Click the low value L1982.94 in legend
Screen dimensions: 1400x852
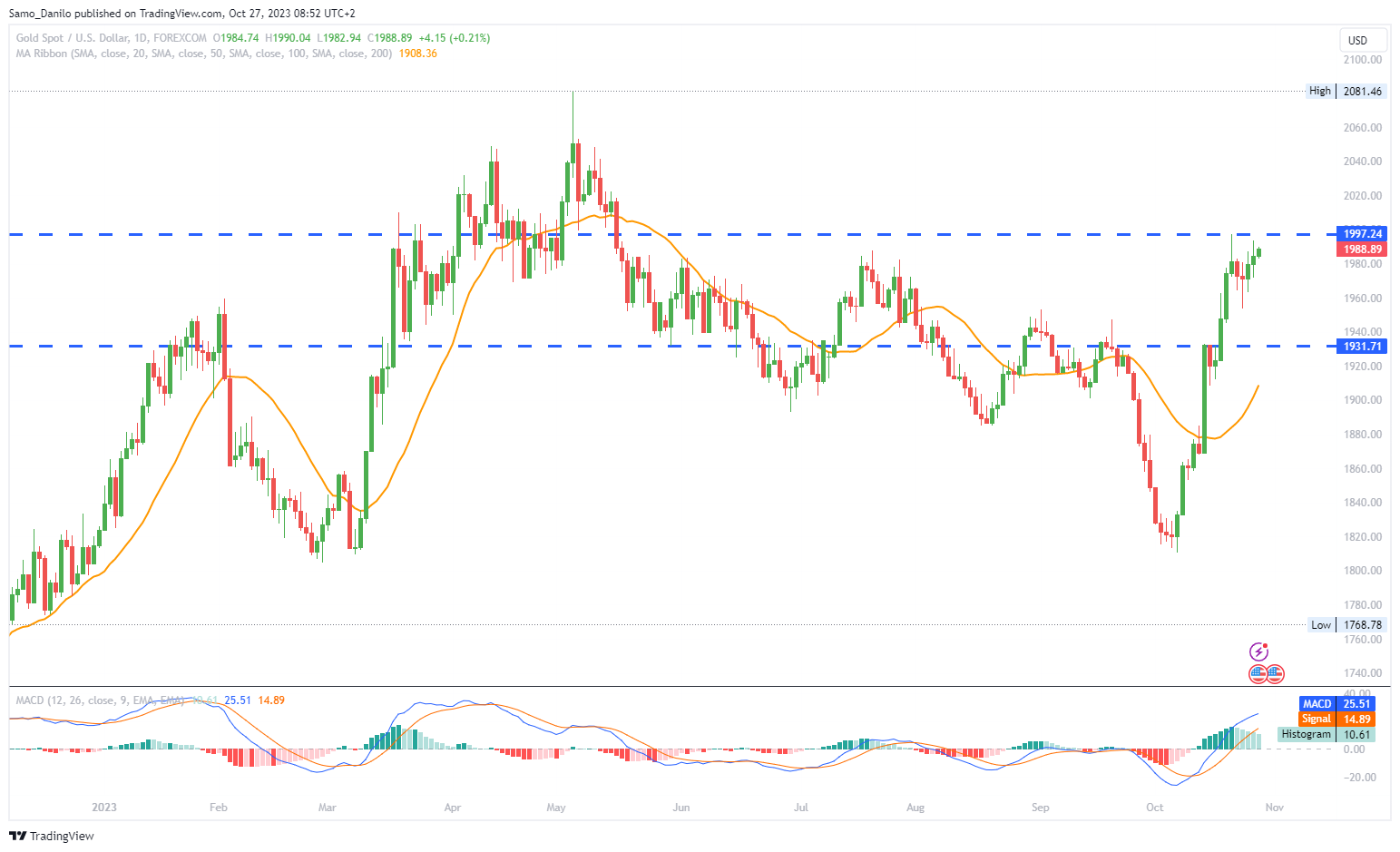click(x=338, y=38)
